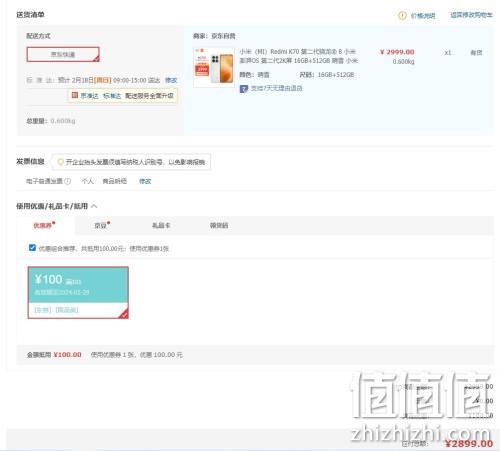This screenshot has width=500, height=451.
Task: Click the 京准达 calendar icon in delivery tip
Action: (x=75, y=95)
